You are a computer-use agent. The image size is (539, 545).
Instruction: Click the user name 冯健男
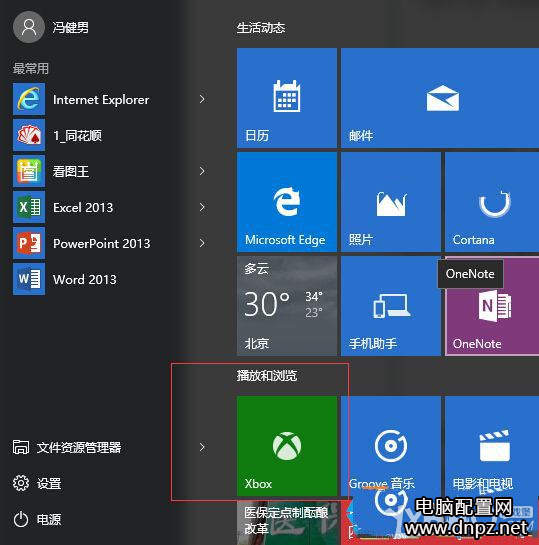pyautogui.click(x=71, y=27)
